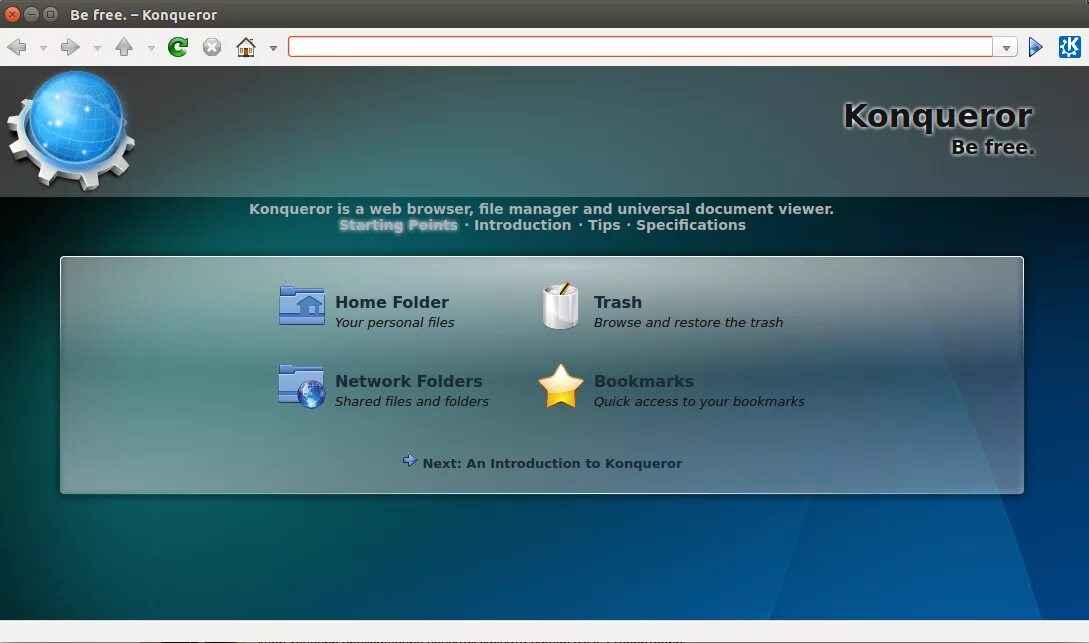Click inside the location address bar
This screenshot has width=1089, height=643.
(x=640, y=47)
